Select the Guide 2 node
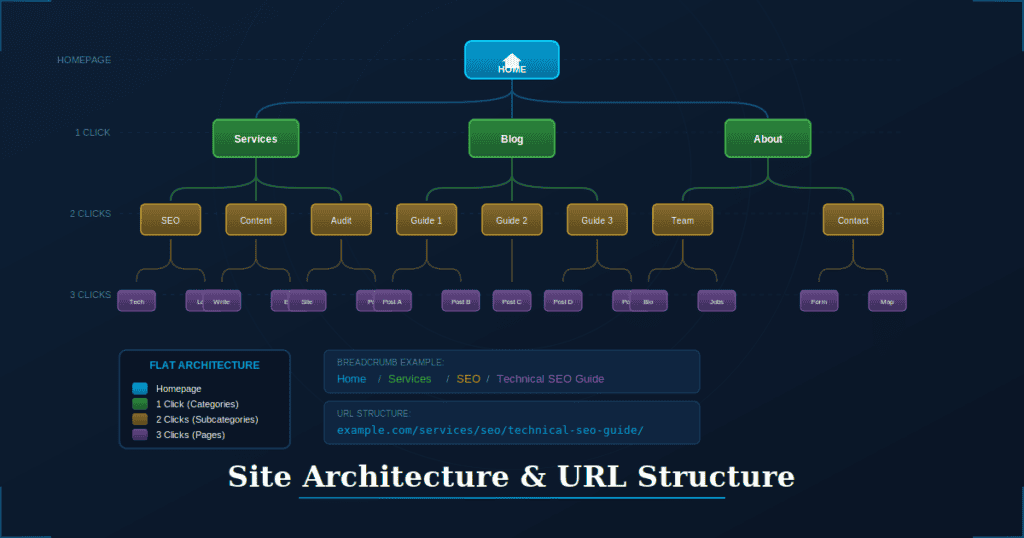1024x538 pixels. pyautogui.click(x=511, y=220)
